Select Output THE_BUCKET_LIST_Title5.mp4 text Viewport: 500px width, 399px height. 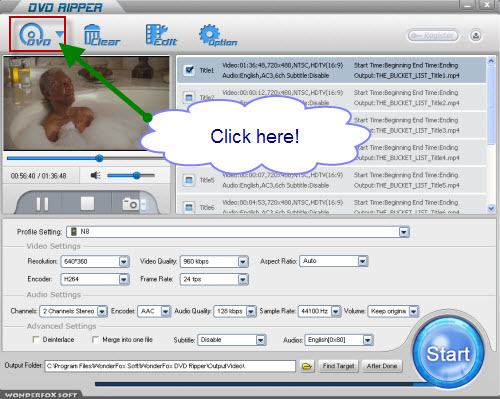pyautogui.click(x=407, y=185)
